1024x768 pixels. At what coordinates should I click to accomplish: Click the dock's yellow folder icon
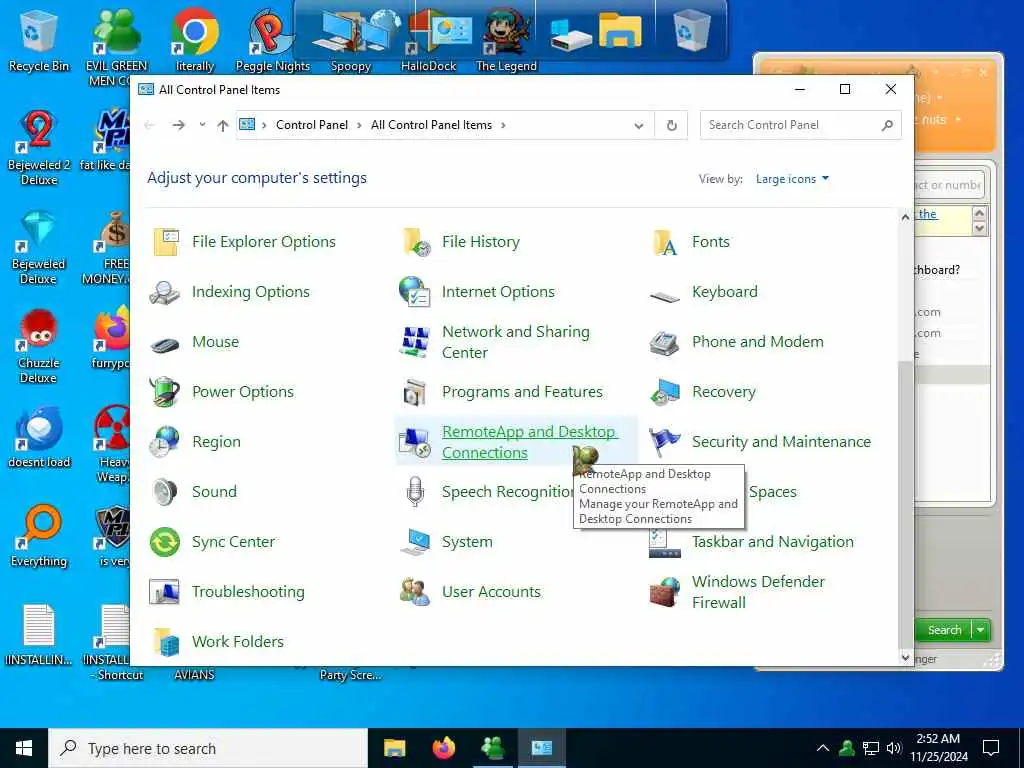tap(620, 29)
